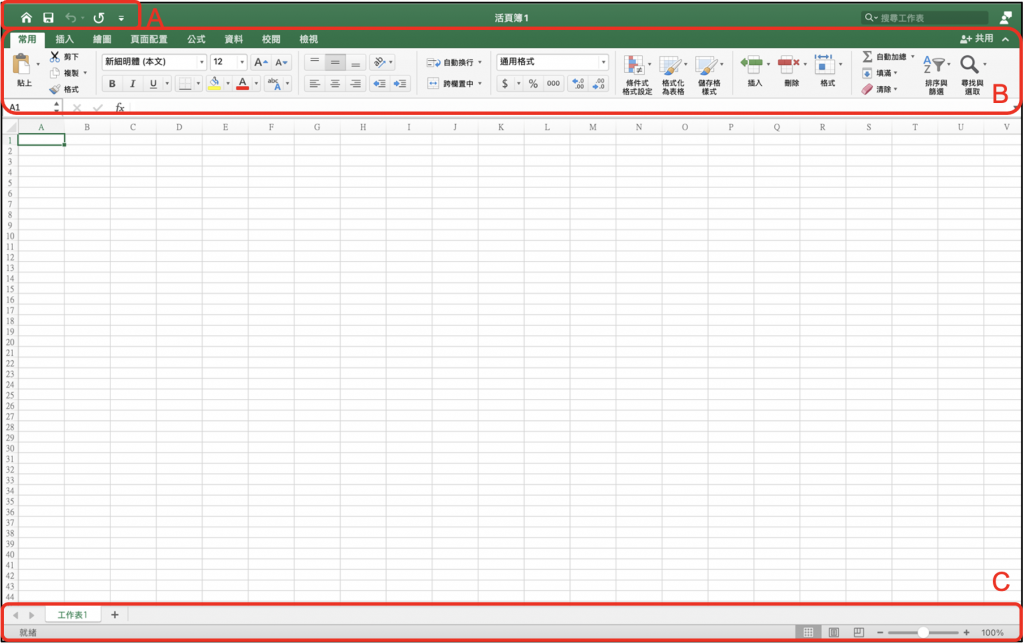Open the cell borders dropdown
This screenshot has height=643, width=1024.
pos(198,84)
